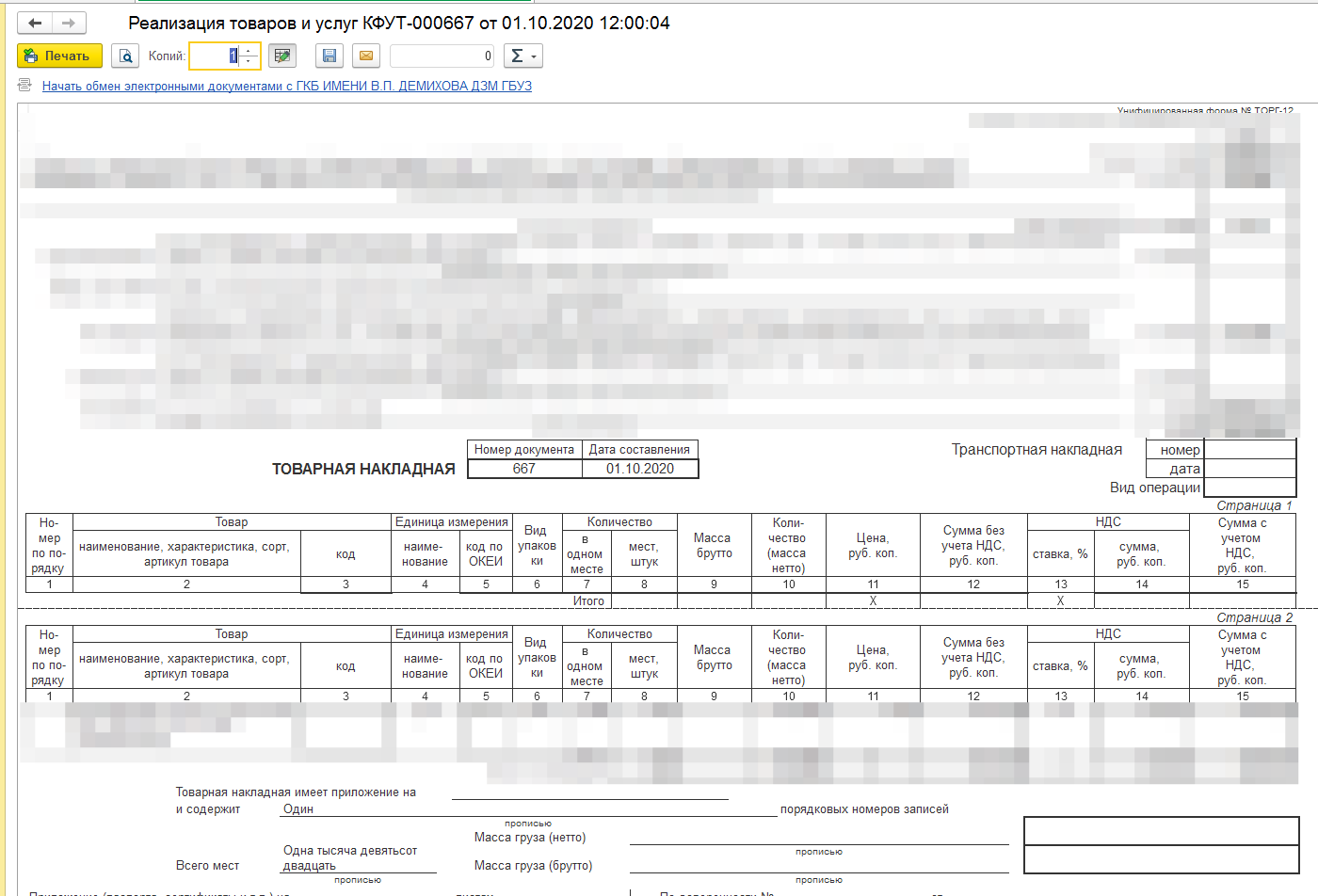Click the Страница 2 label

1254,617
